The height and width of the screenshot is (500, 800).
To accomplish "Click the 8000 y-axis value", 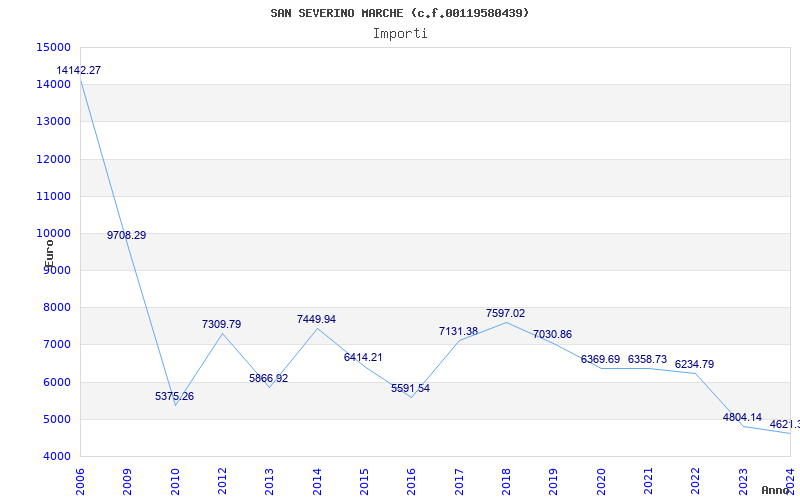I will (56, 308).
